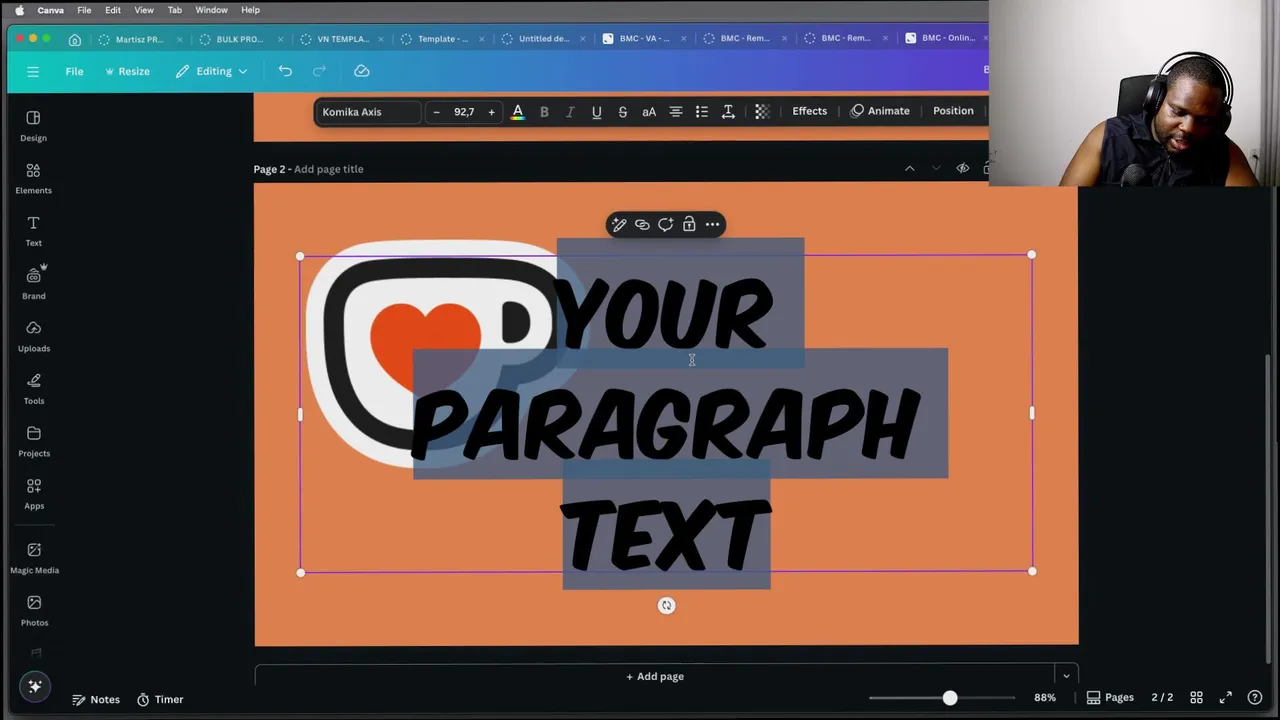The image size is (1280, 720).
Task: Toggle bold formatting
Action: click(544, 112)
